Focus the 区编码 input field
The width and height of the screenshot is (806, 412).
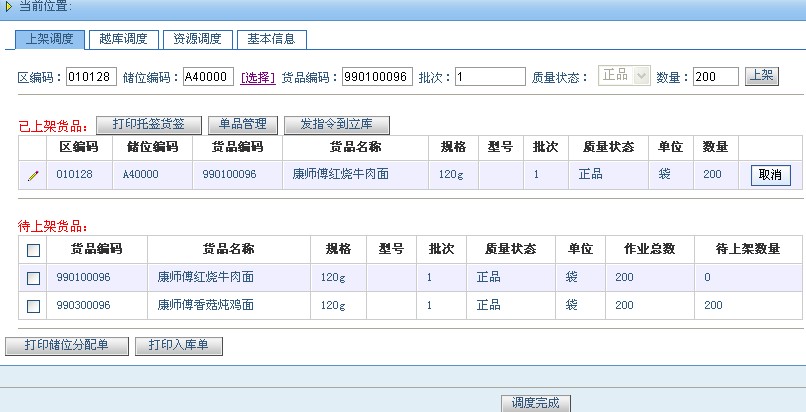coord(91,77)
